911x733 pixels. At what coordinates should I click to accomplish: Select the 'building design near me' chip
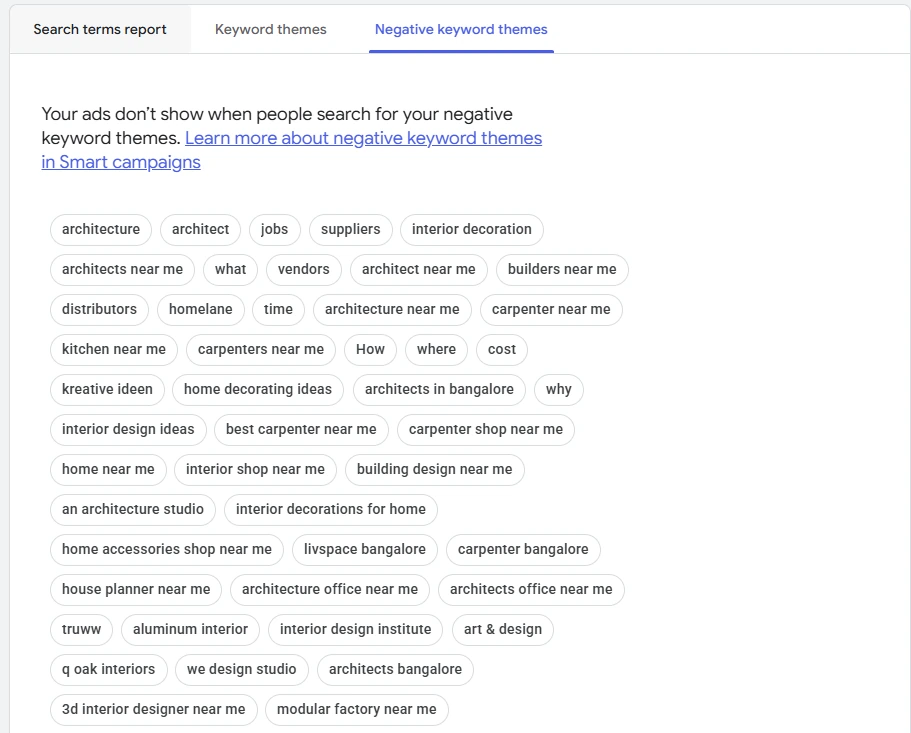tap(435, 470)
